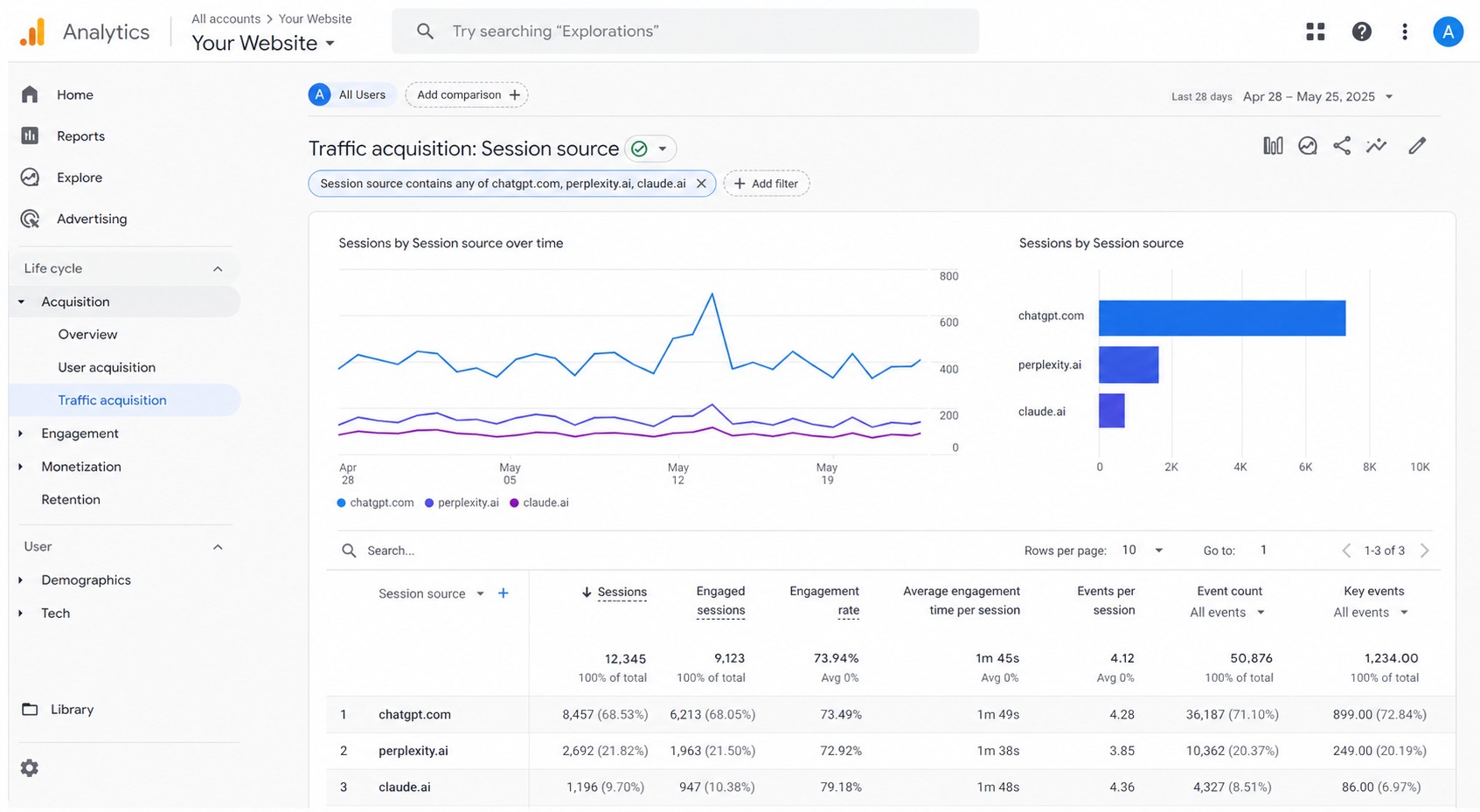
Task: Sort by Engagement rate column header
Action: point(824,600)
